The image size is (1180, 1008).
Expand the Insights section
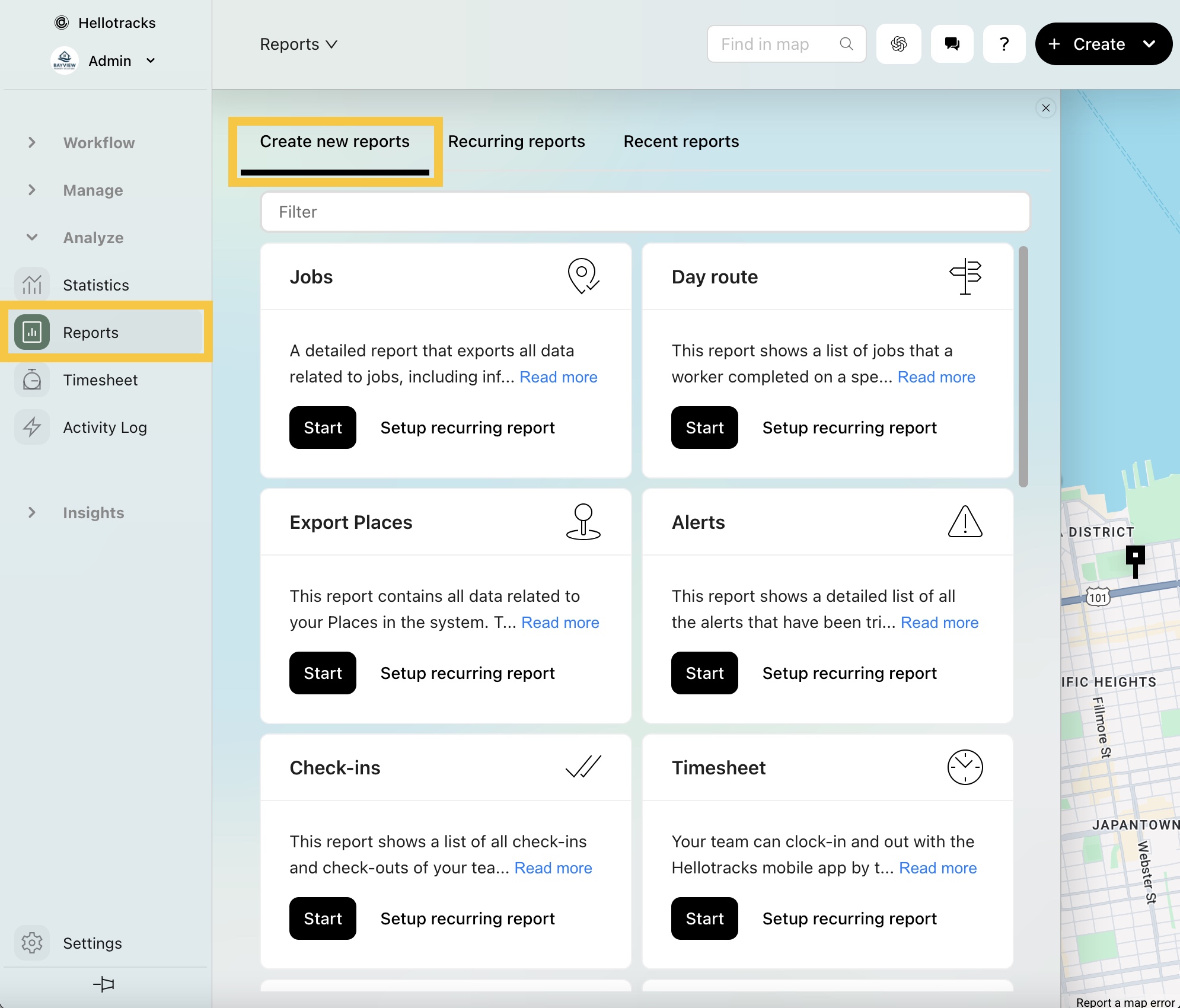click(x=32, y=513)
